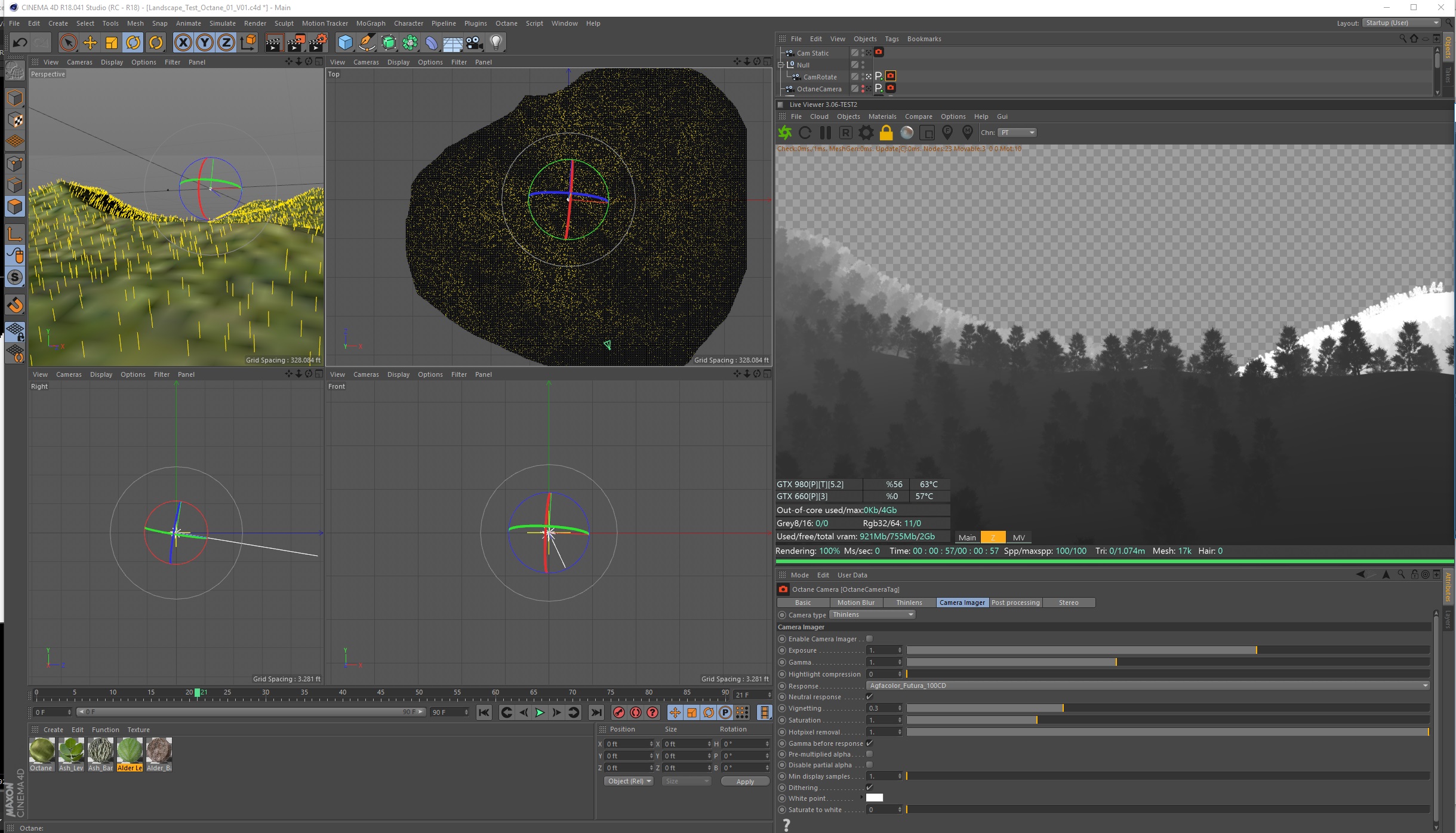This screenshot has height=833, width=1456.
Task: Click the Scale tool icon
Action: [112, 42]
